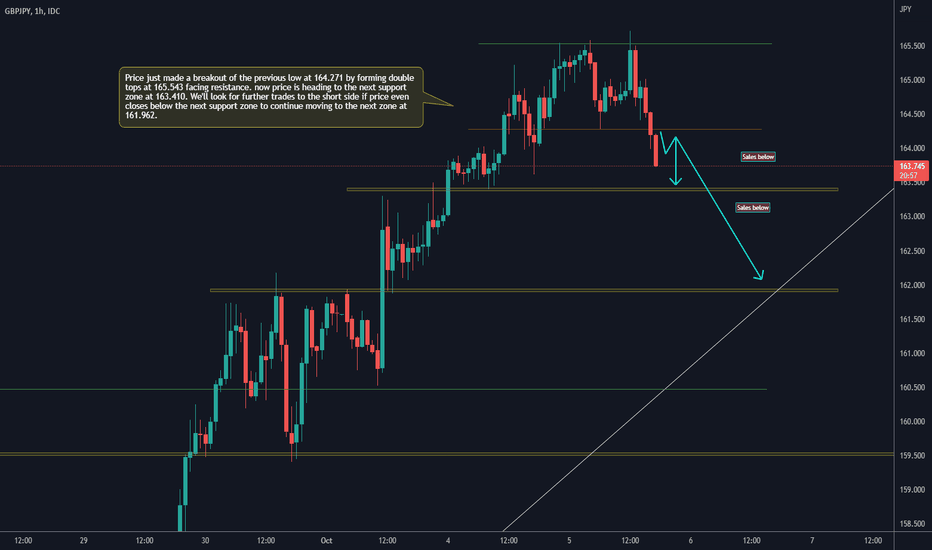Click the GBPJPY, 1h, IDC symbol label
This screenshot has height=550, width=932.
tap(32, 11)
